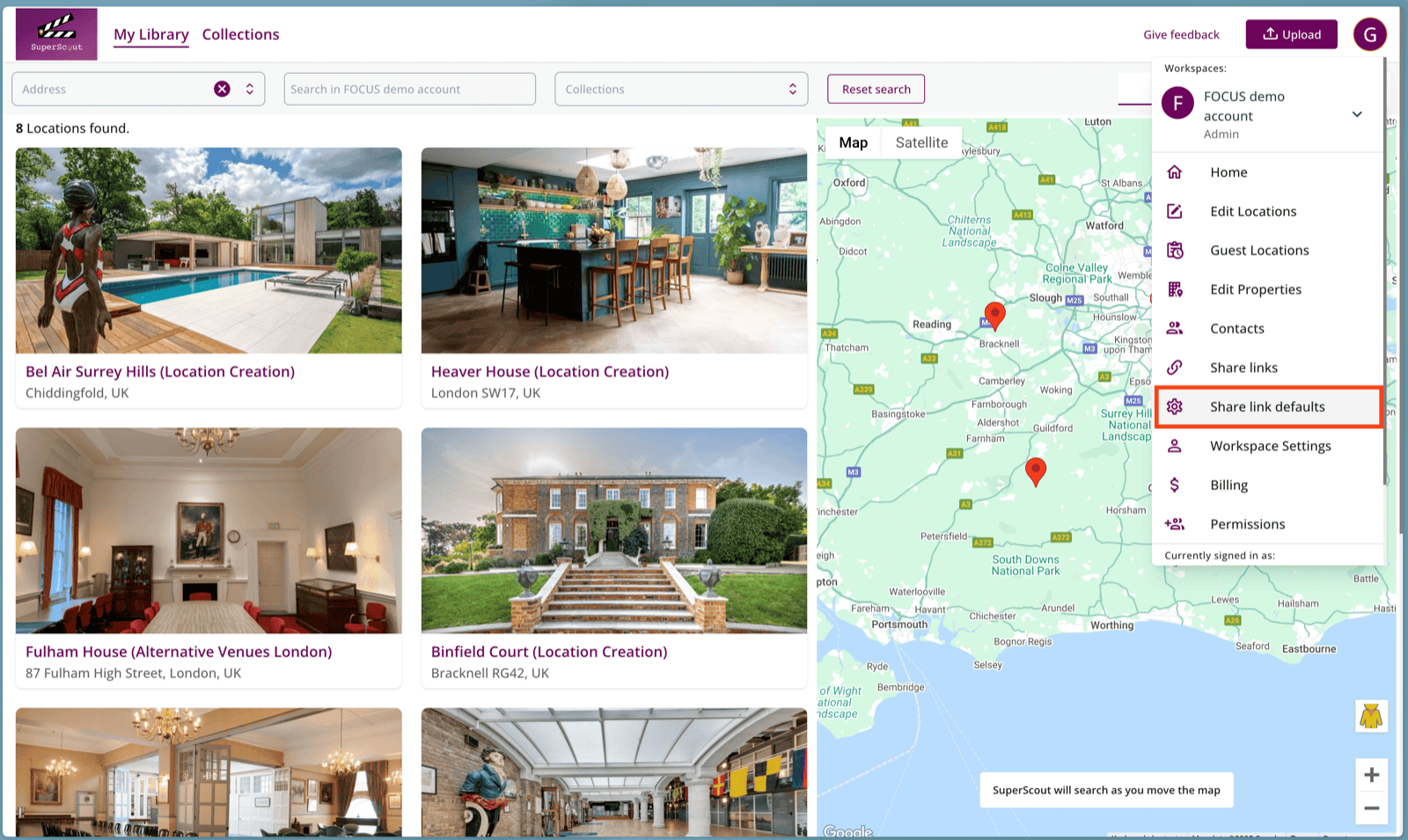
Task: Open Share links menu item
Action: coord(1268,368)
